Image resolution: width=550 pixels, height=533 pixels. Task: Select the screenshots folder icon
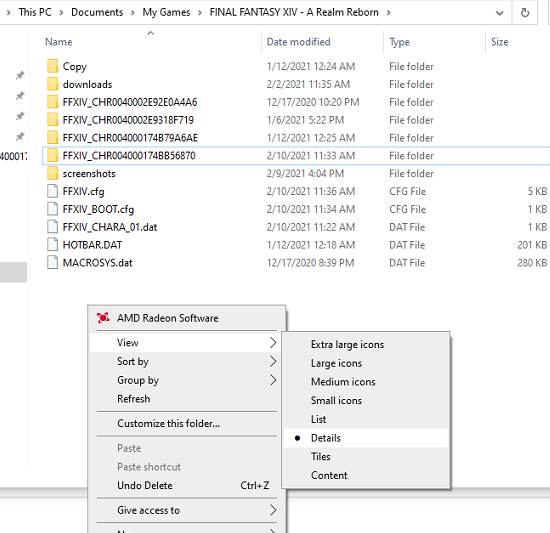point(52,173)
